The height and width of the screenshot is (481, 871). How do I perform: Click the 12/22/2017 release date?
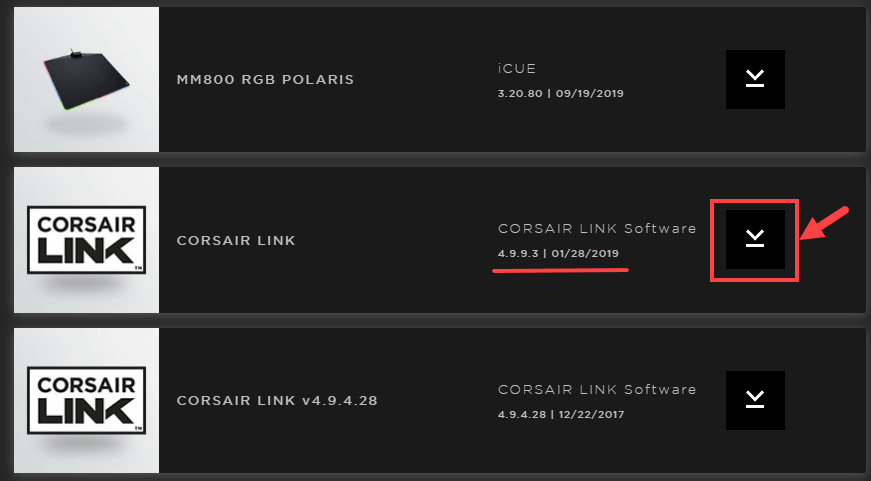[592, 414]
